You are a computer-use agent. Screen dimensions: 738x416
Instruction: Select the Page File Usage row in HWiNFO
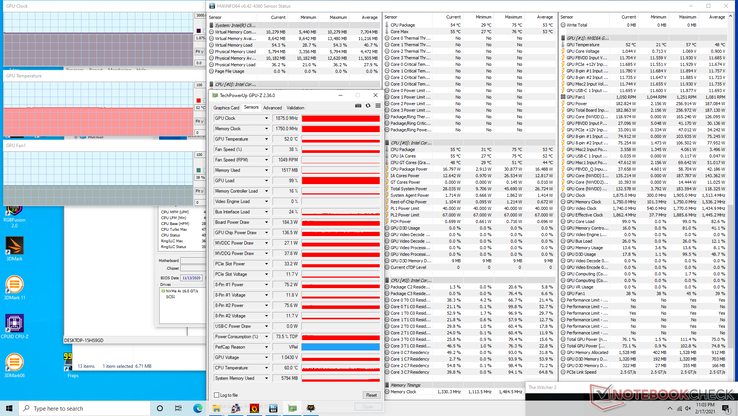[x=294, y=71]
